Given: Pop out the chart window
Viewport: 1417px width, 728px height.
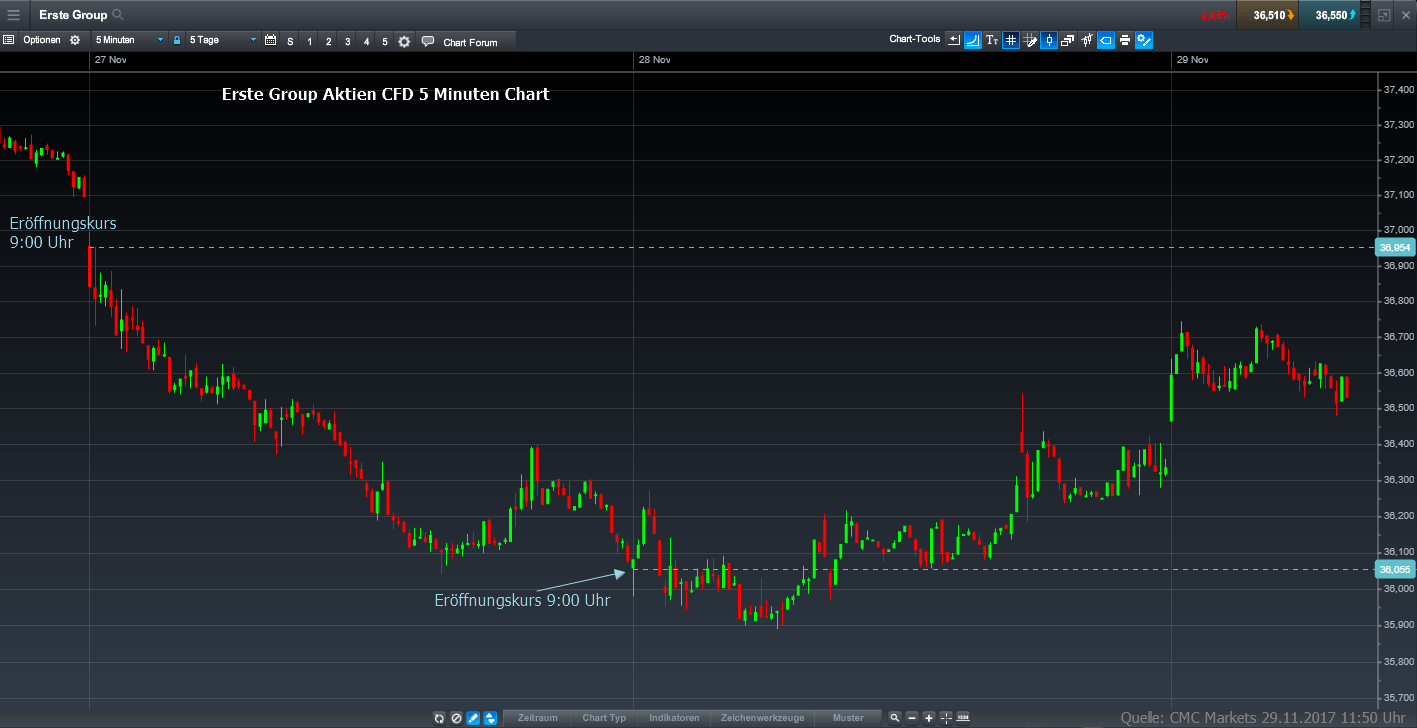Looking at the screenshot, I should (1384, 15).
